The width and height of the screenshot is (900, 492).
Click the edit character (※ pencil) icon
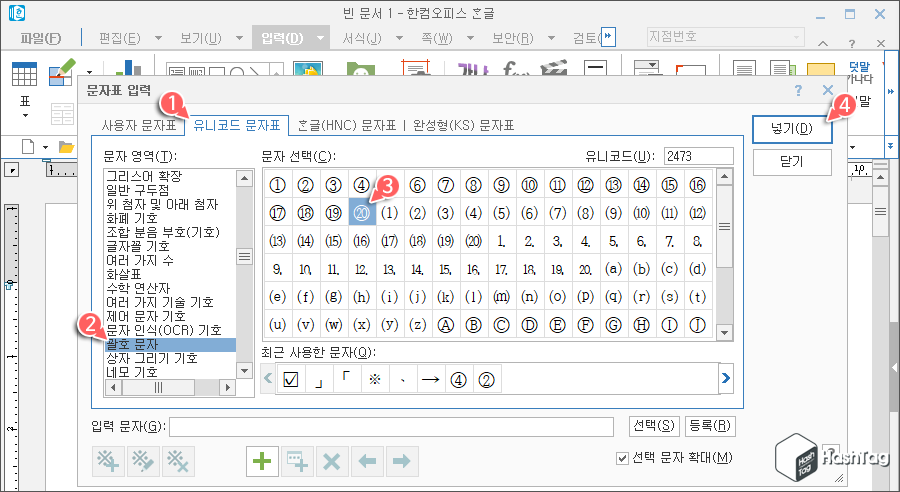click(143, 461)
